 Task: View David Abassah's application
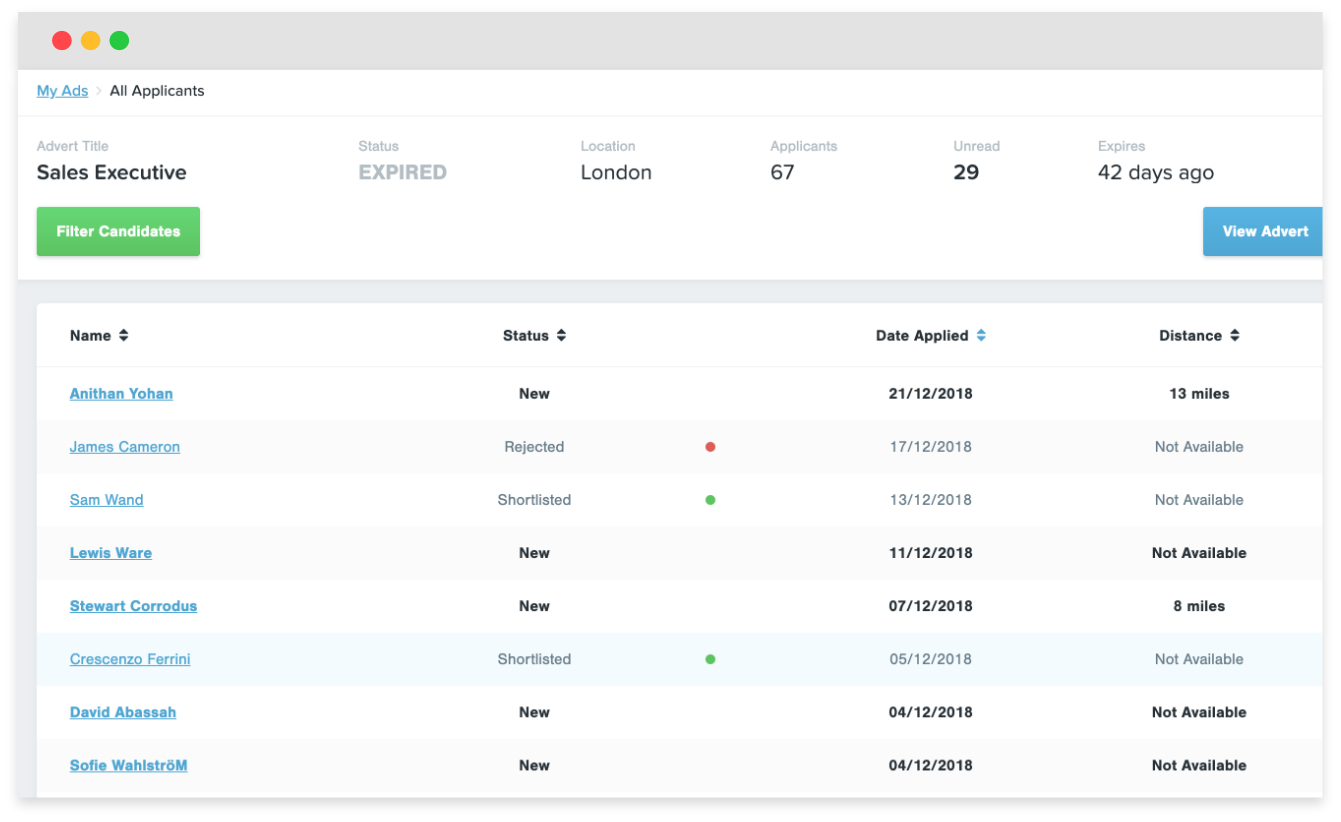click(x=122, y=712)
